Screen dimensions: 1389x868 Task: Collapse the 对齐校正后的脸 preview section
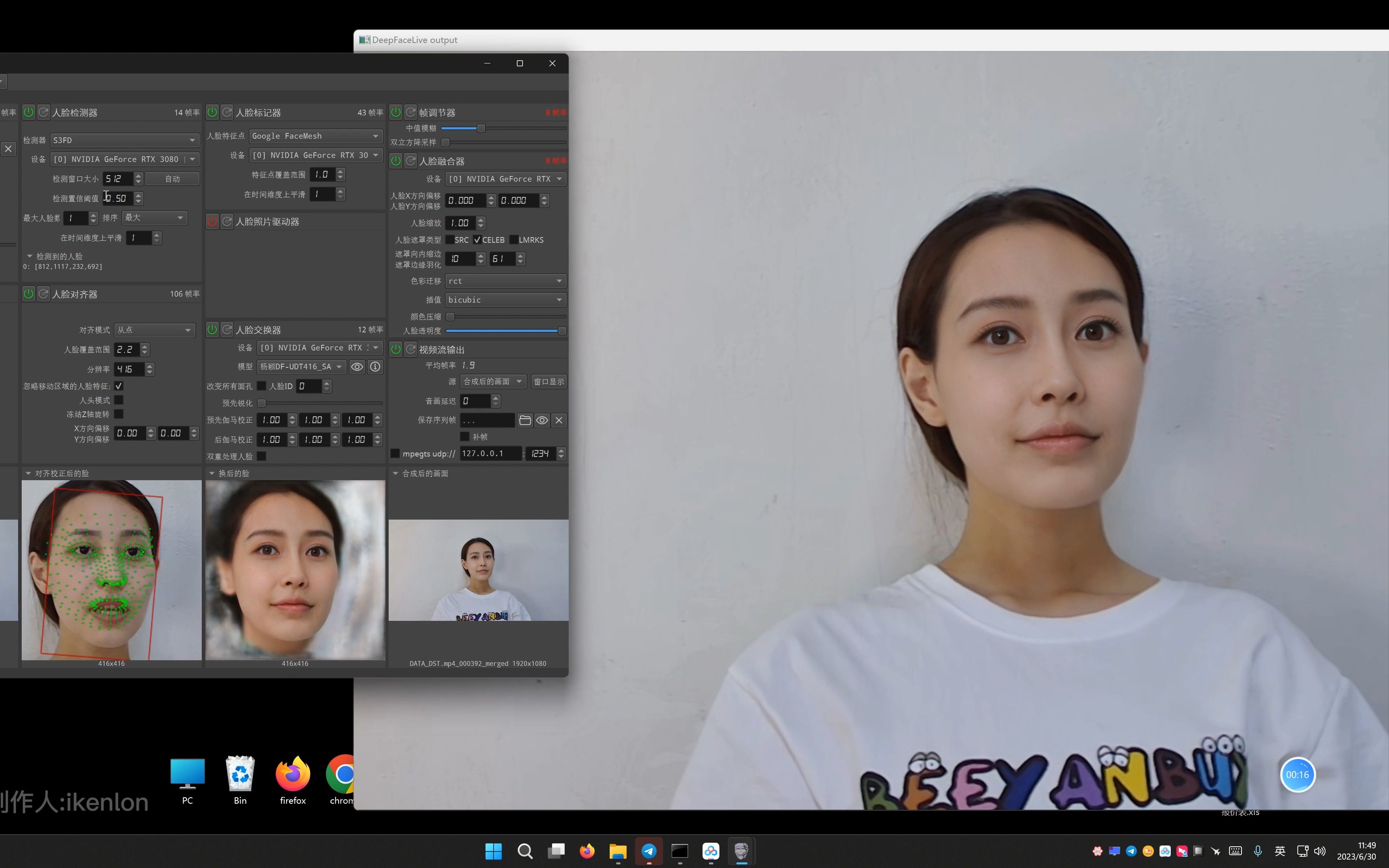point(28,473)
